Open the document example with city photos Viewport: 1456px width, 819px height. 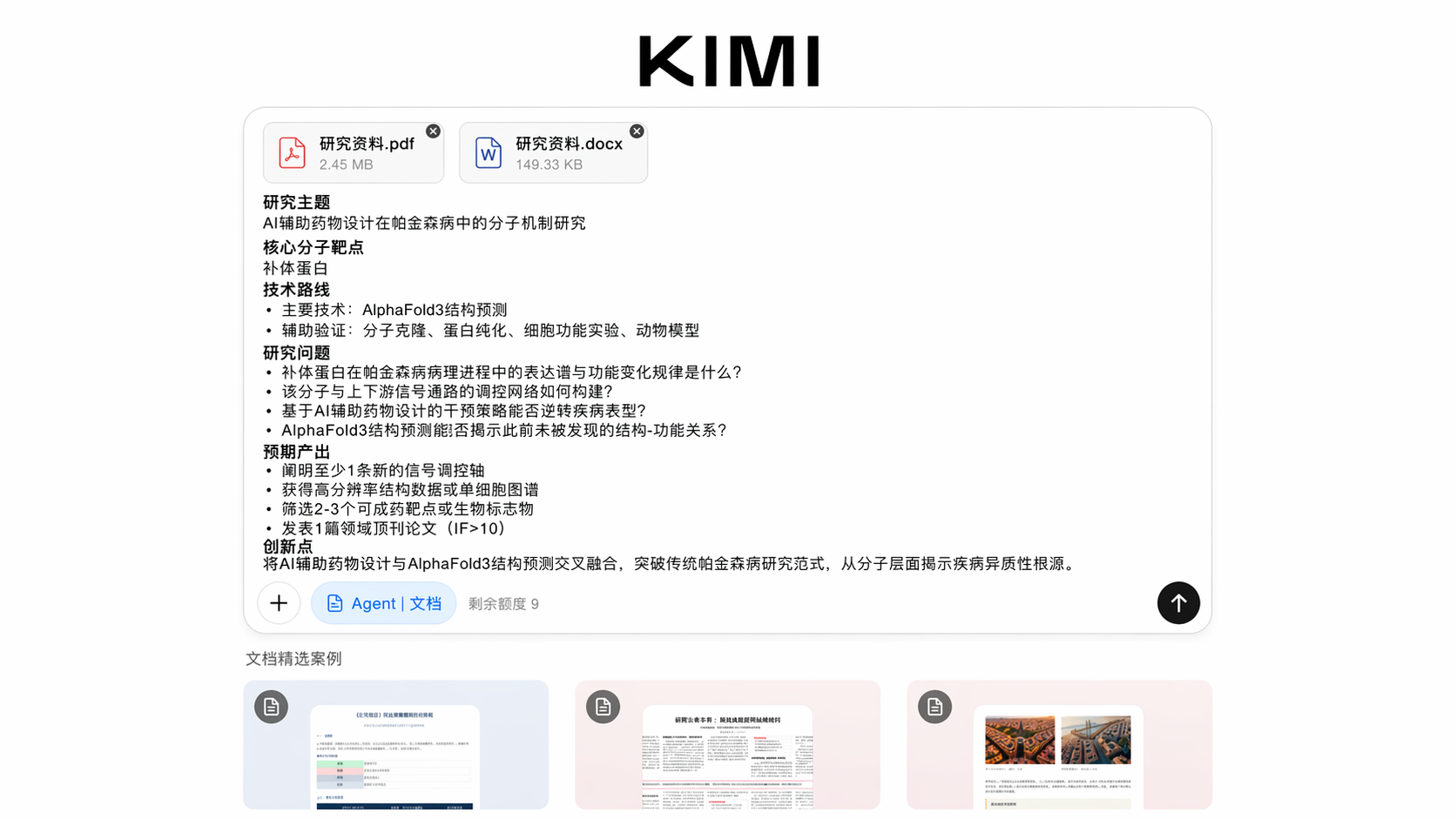click(1059, 745)
